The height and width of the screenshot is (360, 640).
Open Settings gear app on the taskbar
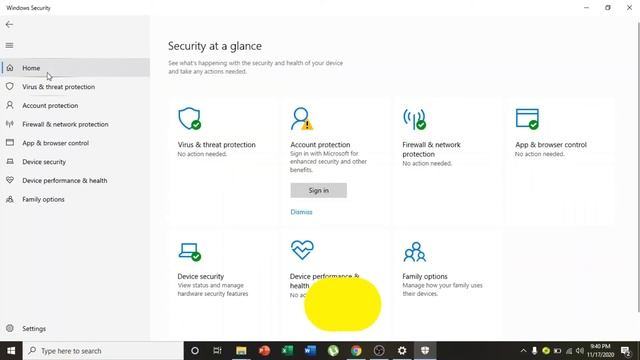pos(402,351)
